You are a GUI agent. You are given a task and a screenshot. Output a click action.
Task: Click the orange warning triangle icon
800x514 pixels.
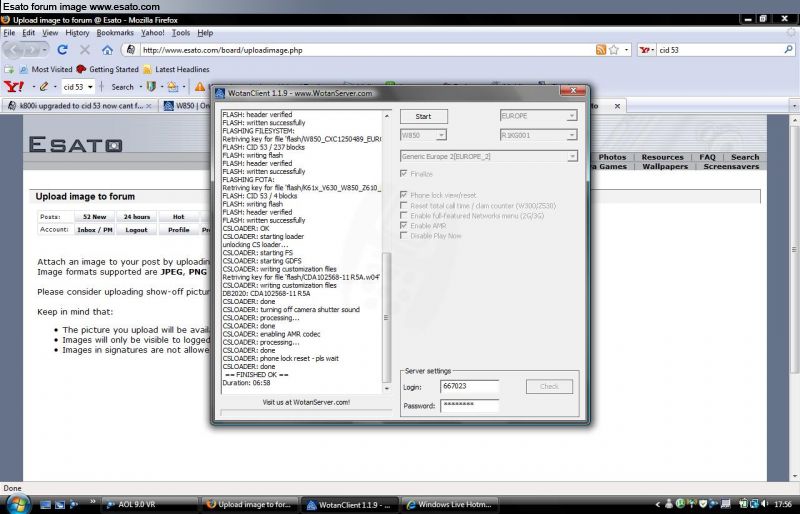(x=200, y=87)
